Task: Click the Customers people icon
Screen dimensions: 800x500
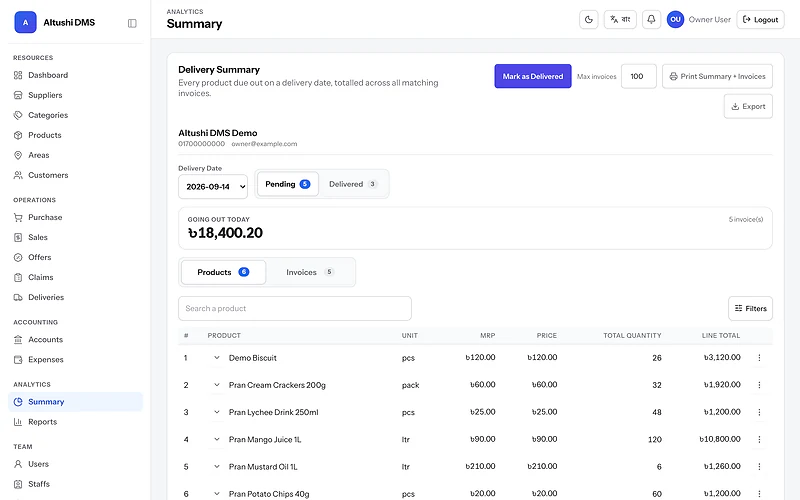Action: click(18, 176)
